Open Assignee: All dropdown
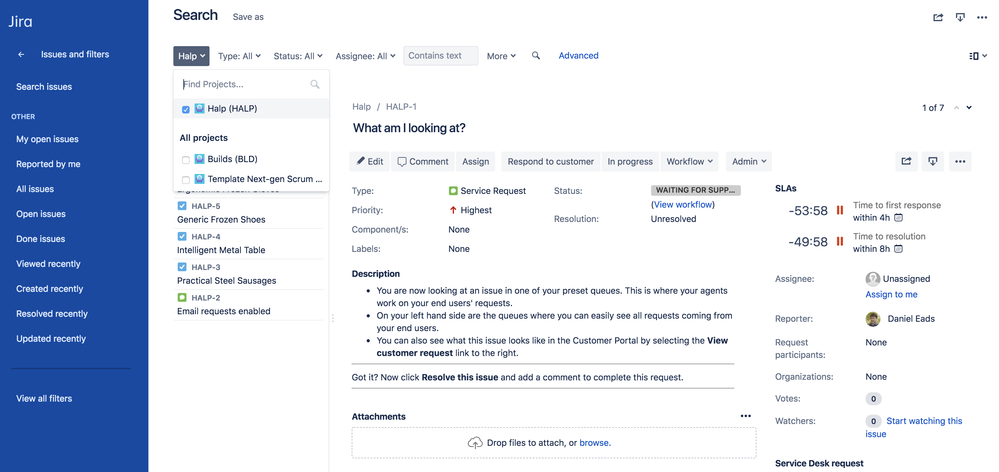This screenshot has height=472, width=999. pos(366,56)
